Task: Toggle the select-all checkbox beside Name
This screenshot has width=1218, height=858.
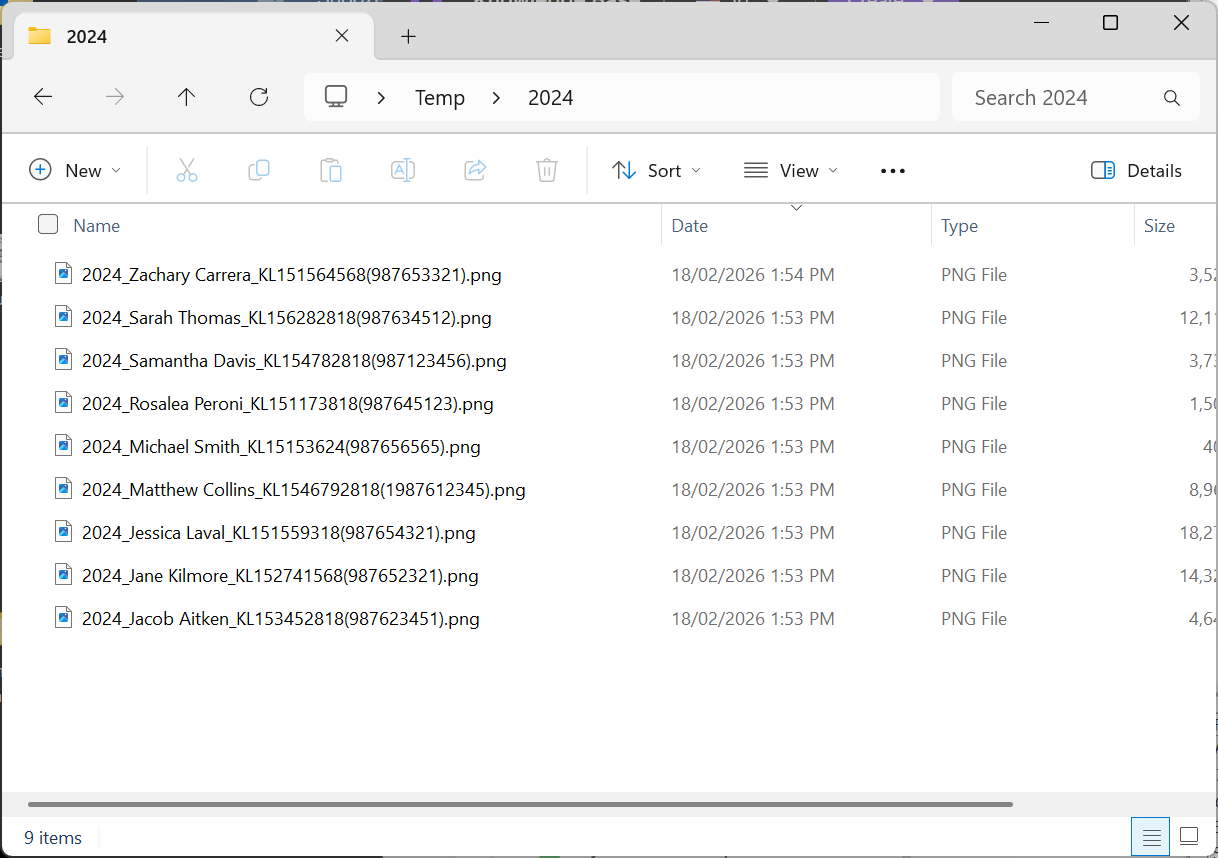Action: pos(48,225)
